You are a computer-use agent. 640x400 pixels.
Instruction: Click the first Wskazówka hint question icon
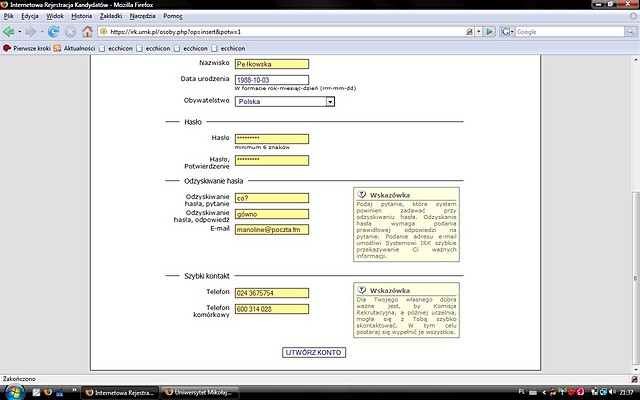click(x=361, y=194)
